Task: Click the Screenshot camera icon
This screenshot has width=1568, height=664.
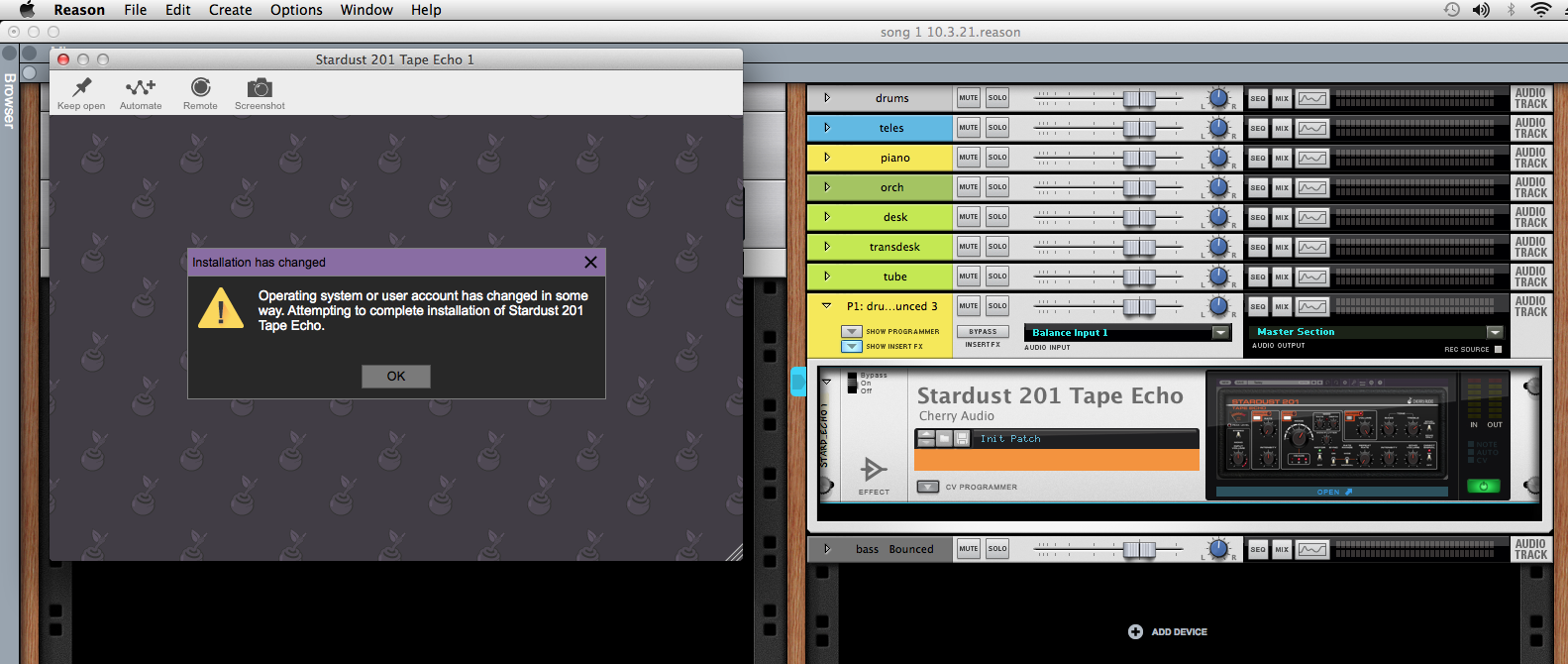Action: 260,87
